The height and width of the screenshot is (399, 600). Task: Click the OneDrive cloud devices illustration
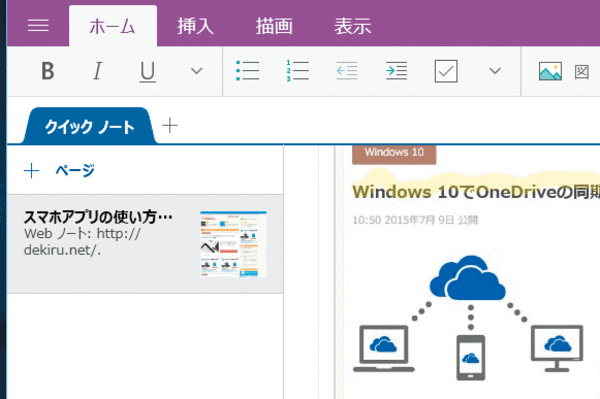(x=468, y=318)
